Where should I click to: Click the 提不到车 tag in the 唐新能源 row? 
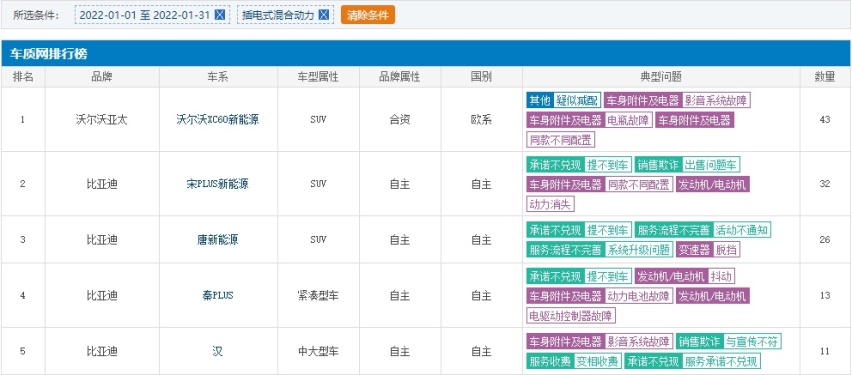click(608, 230)
